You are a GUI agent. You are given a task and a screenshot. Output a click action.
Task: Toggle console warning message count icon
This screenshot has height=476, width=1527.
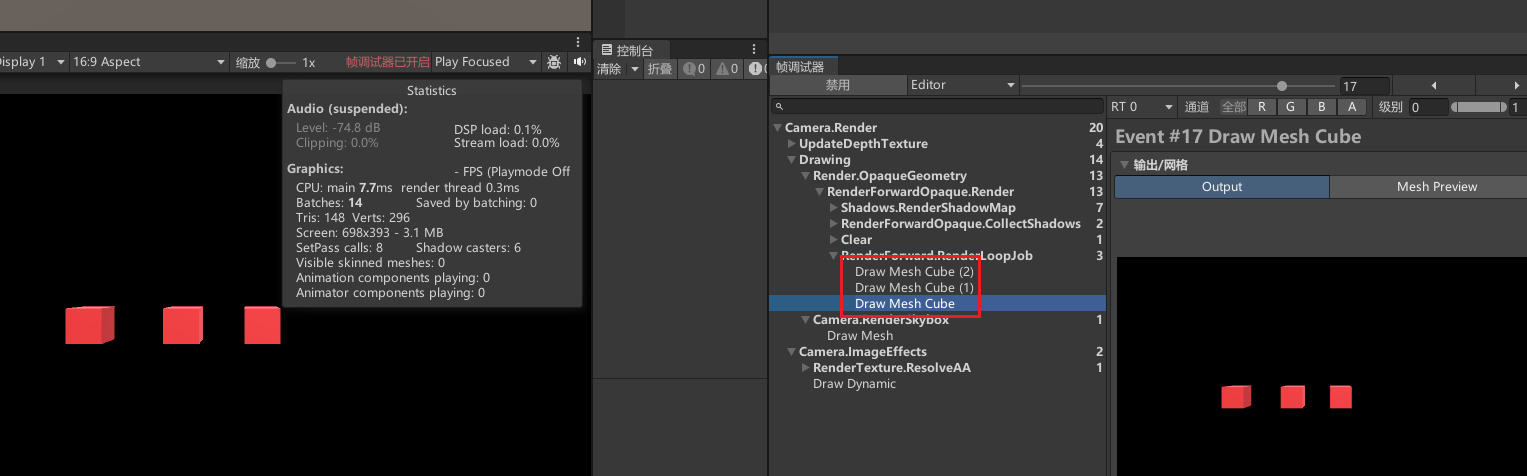[x=728, y=69]
